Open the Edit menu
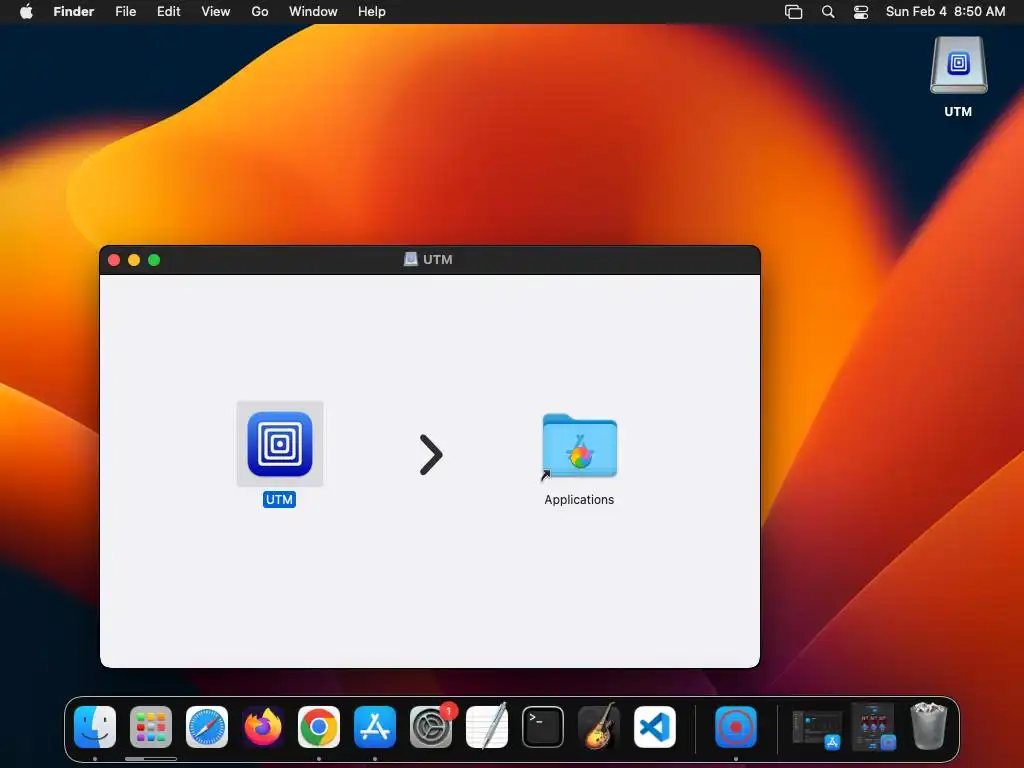1024x768 pixels. tap(168, 12)
